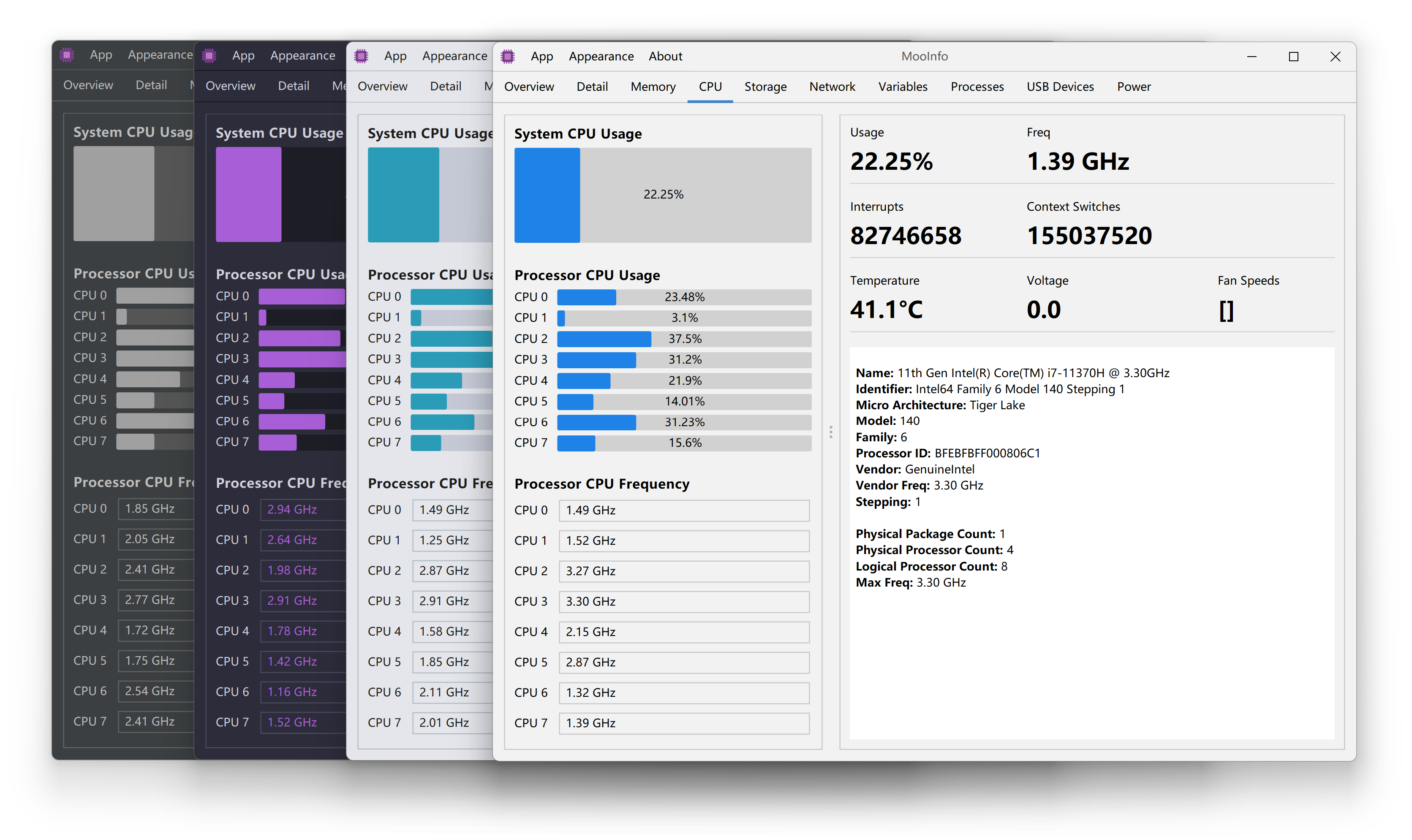Click the split-pane divider handle dots
1412x840 pixels.
click(x=830, y=432)
